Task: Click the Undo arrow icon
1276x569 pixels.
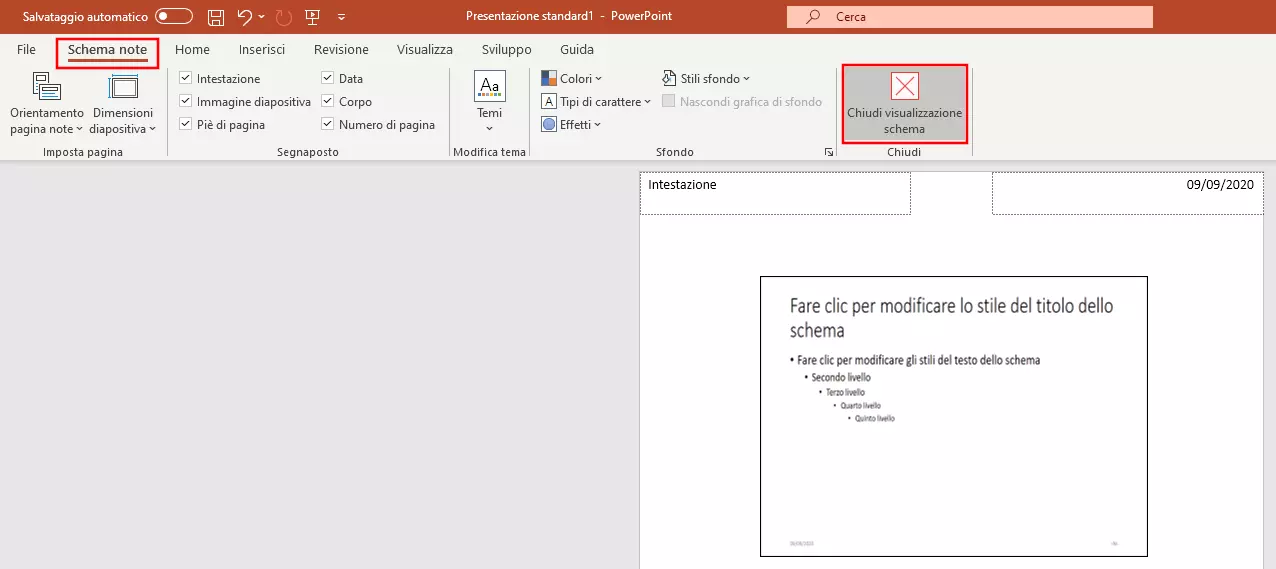Action: pos(245,17)
